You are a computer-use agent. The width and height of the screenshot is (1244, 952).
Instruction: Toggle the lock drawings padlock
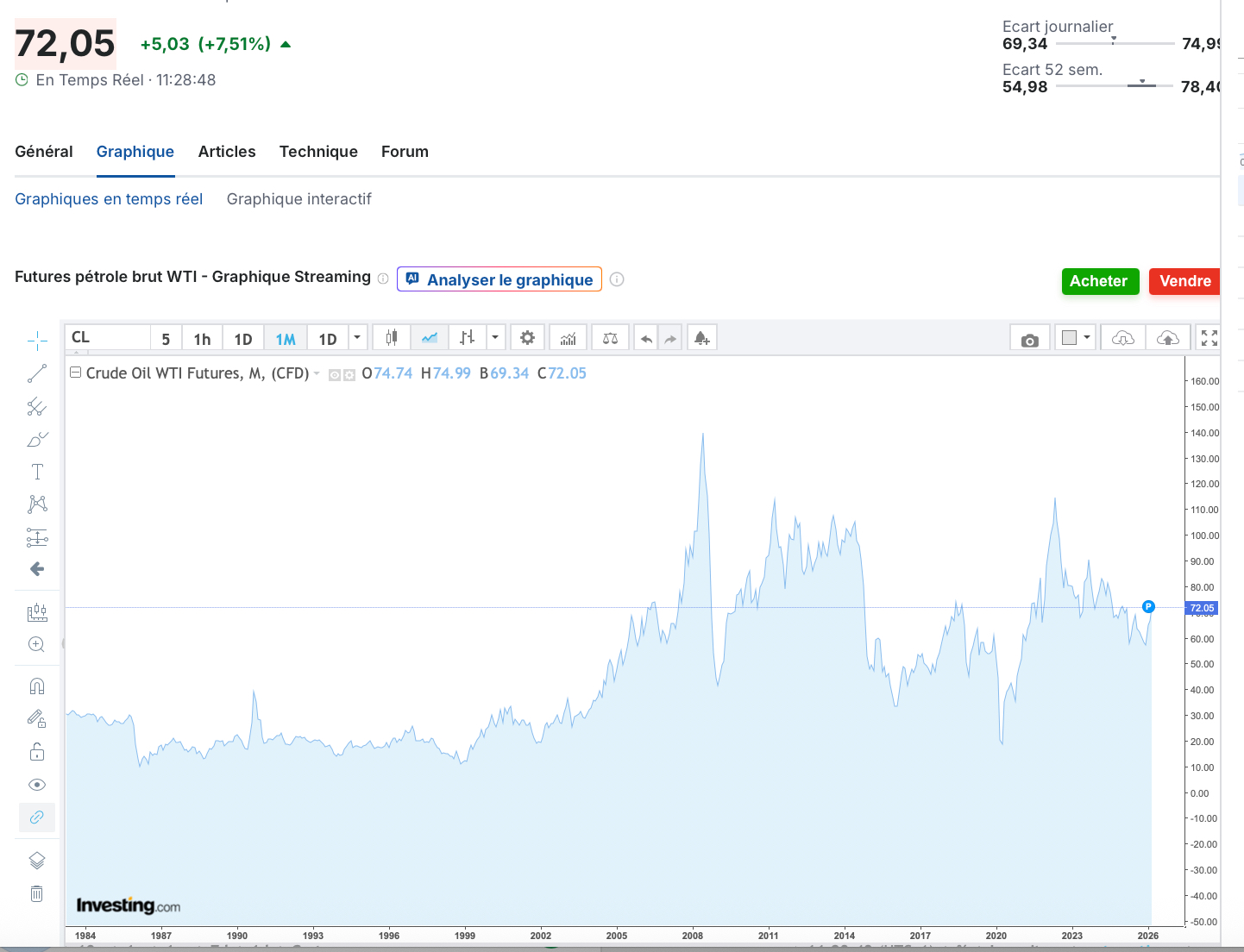[37, 752]
